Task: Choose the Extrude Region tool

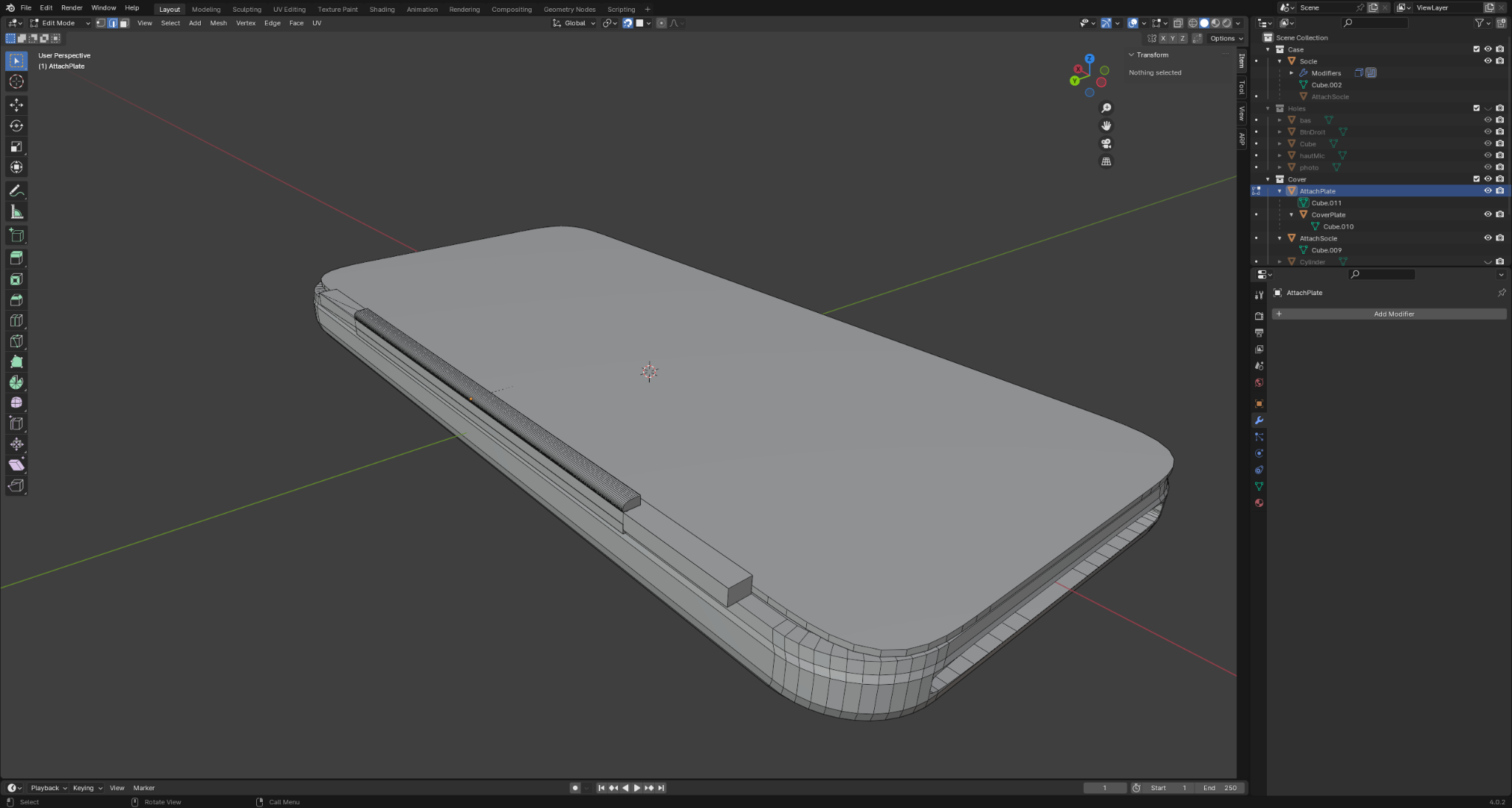Action: click(16, 258)
